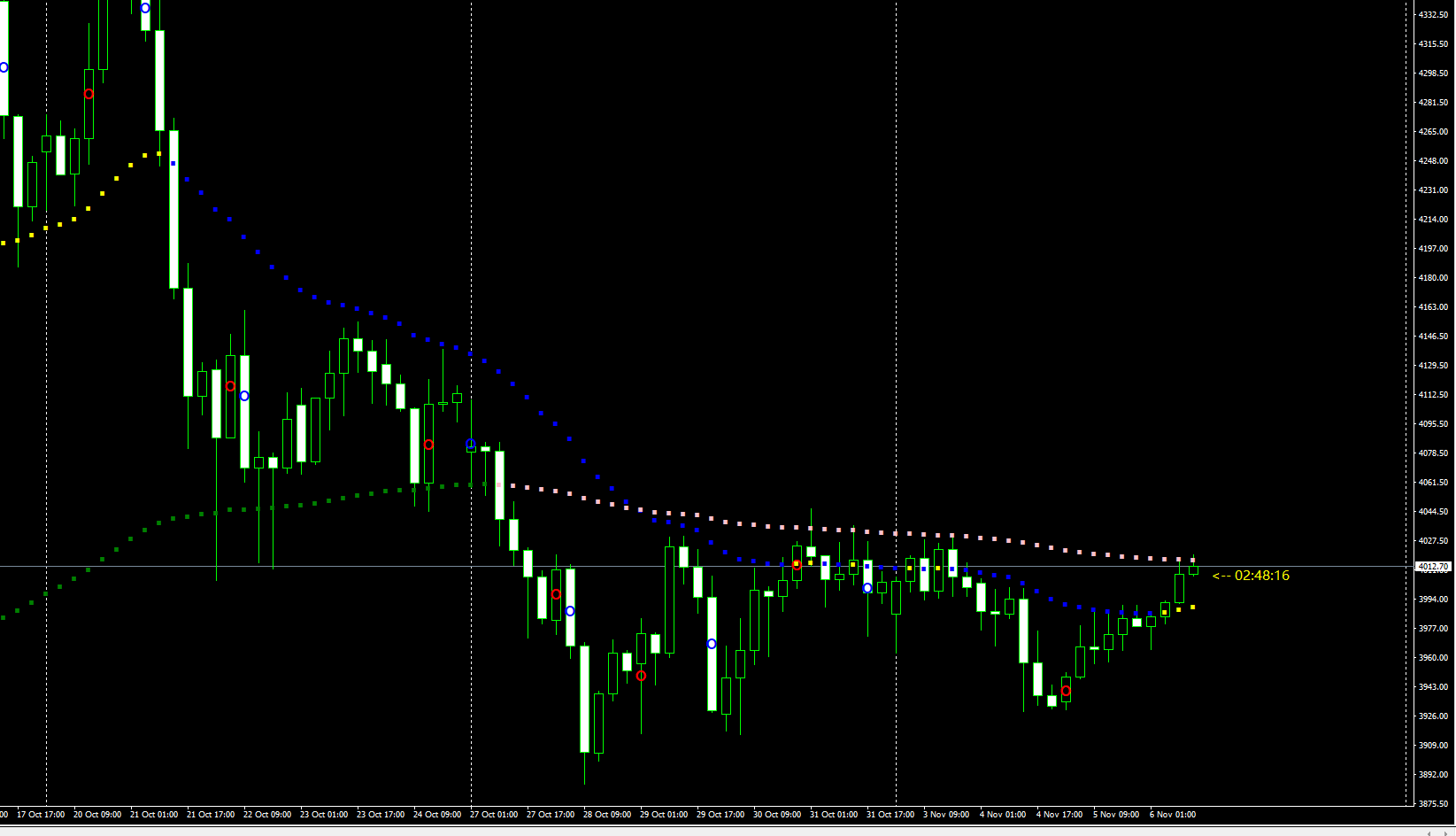This screenshot has height=836, width=1456.
Task: Click the 27 Oct 01:00 time axis label
Action: click(494, 815)
